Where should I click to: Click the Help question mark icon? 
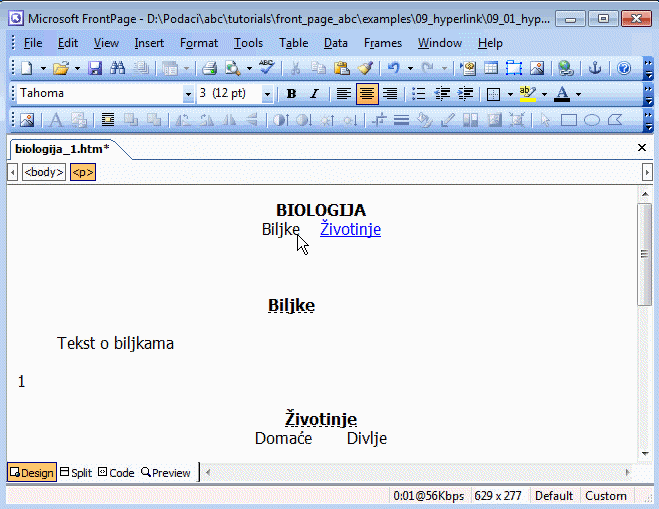(624, 69)
